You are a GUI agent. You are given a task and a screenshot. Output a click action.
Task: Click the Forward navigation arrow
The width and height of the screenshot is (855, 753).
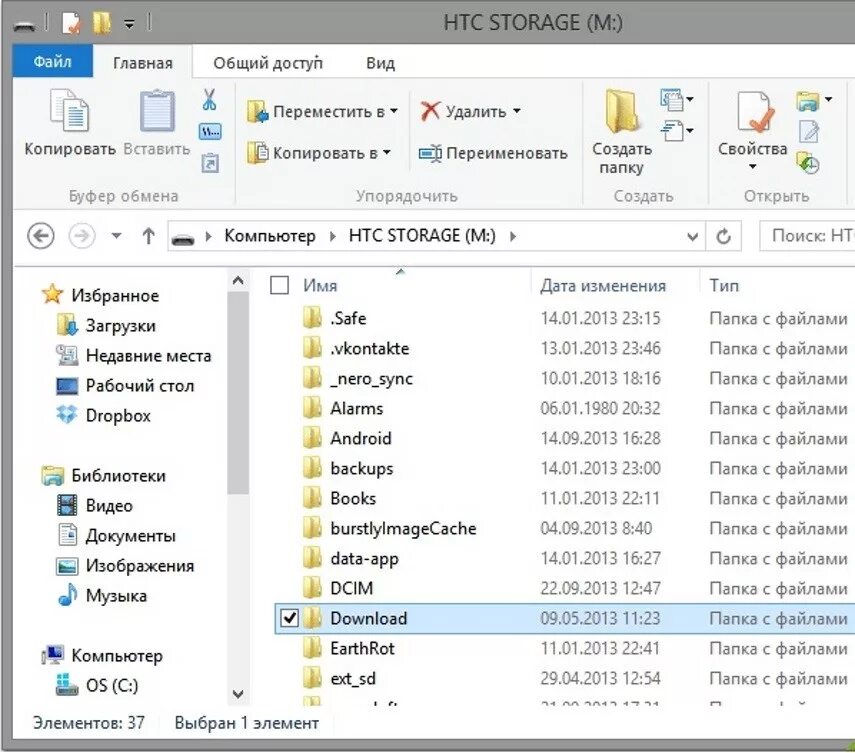pos(82,236)
